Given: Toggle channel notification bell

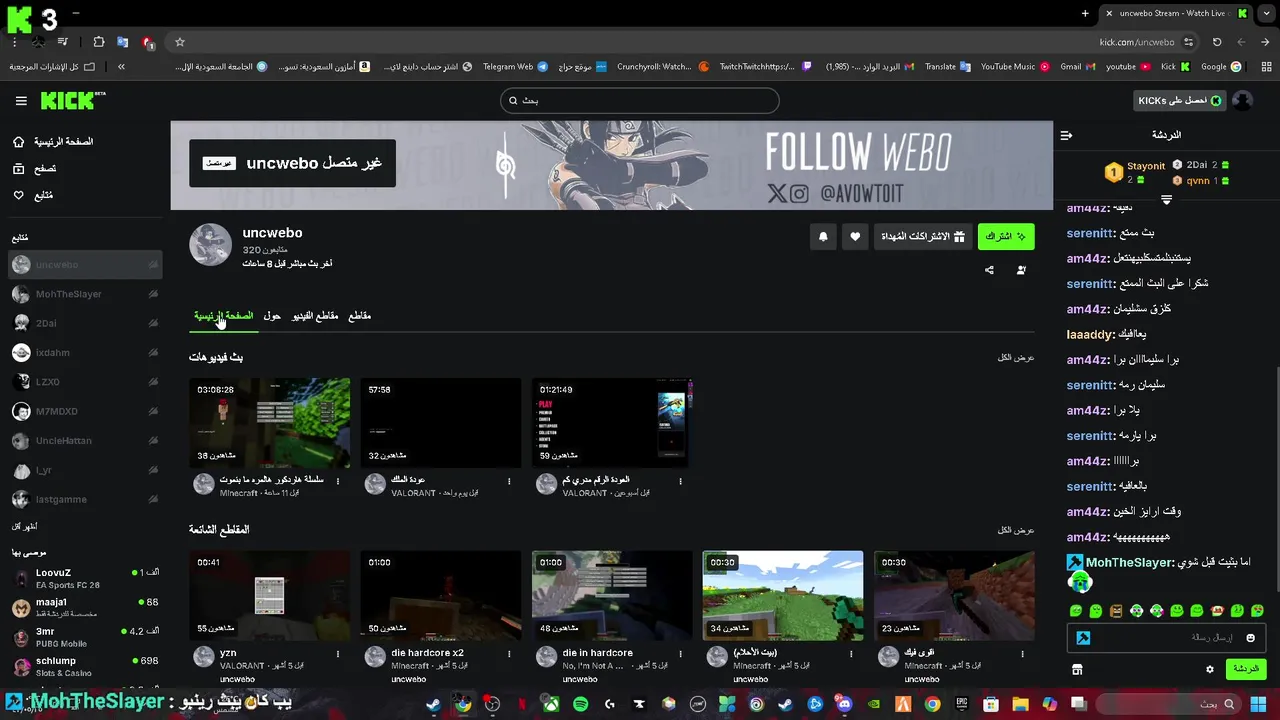Looking at the screenshot, I should click(x=823, y=237).
